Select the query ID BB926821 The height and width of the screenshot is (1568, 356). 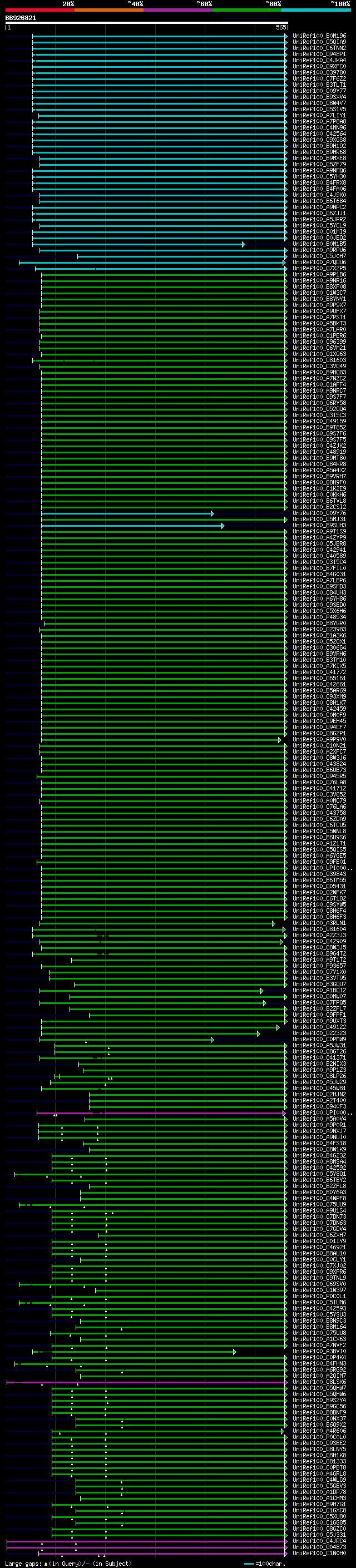click(x=21, y=18)
